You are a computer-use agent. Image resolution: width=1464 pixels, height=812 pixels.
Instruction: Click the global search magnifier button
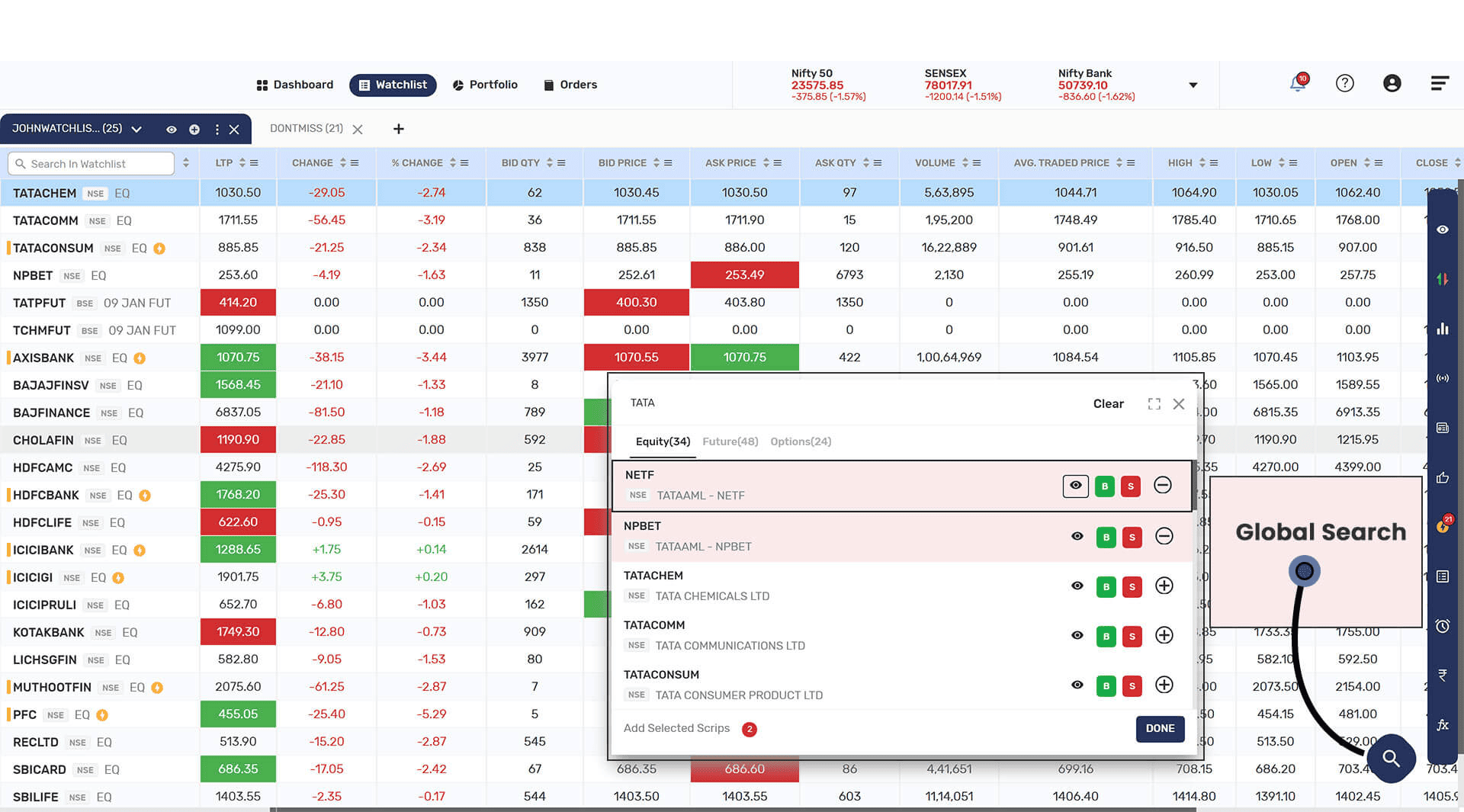(x=1391, y=759)
